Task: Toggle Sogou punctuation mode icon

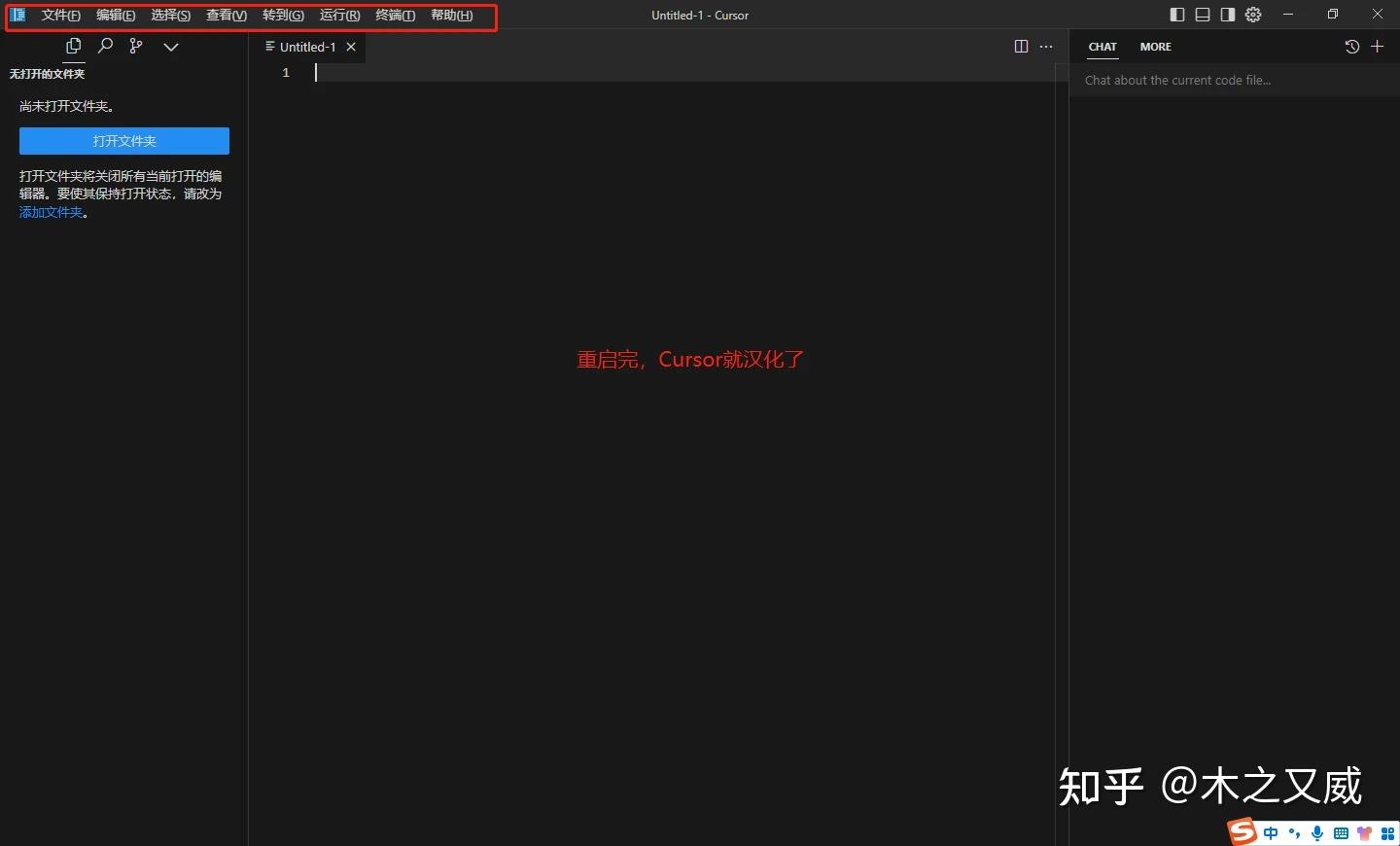Action: 1294,833
